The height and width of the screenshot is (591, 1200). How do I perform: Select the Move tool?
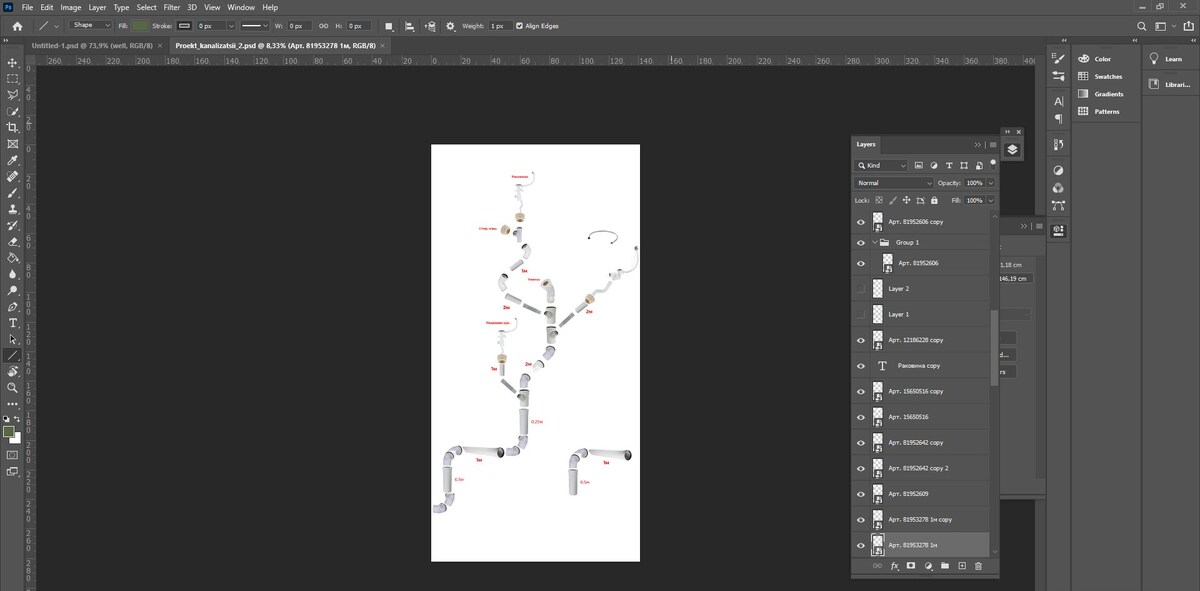[x=12, y=62]
